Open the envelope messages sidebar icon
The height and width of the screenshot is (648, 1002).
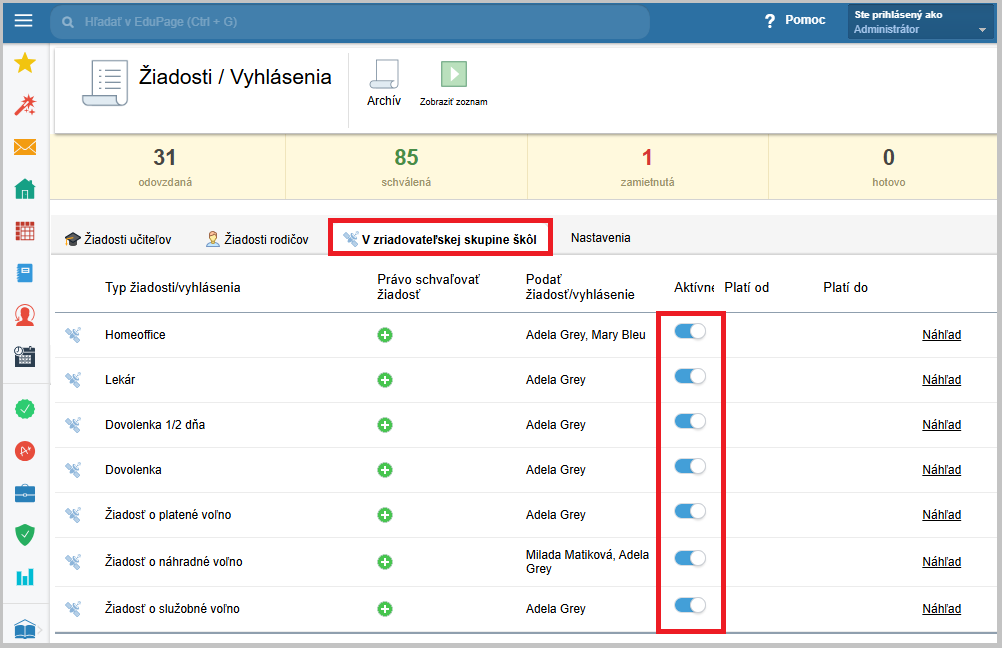tap(25, 147)
